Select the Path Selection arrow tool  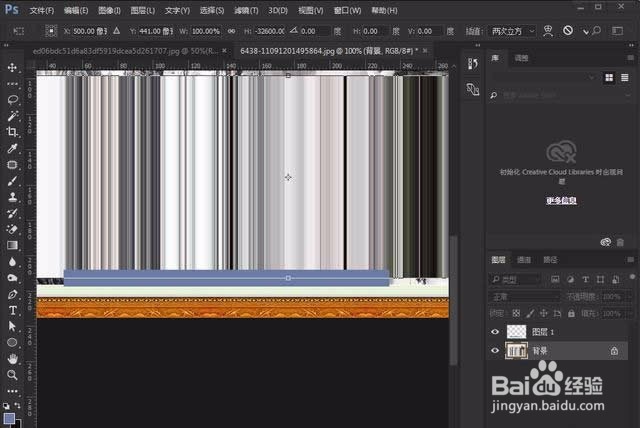(12, 326)
